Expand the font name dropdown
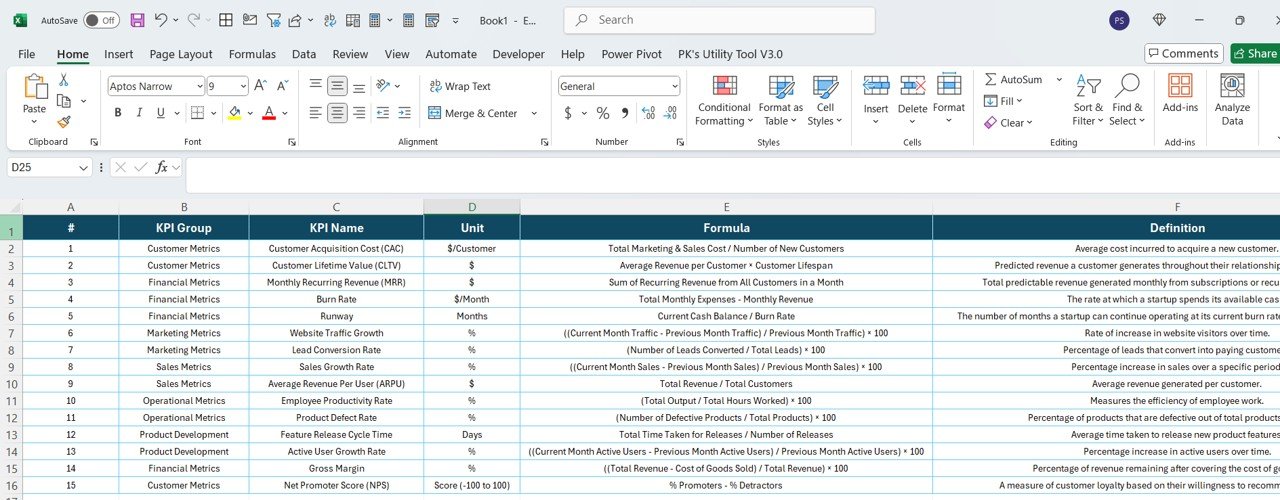1280x500 pixels. (198, 86)
